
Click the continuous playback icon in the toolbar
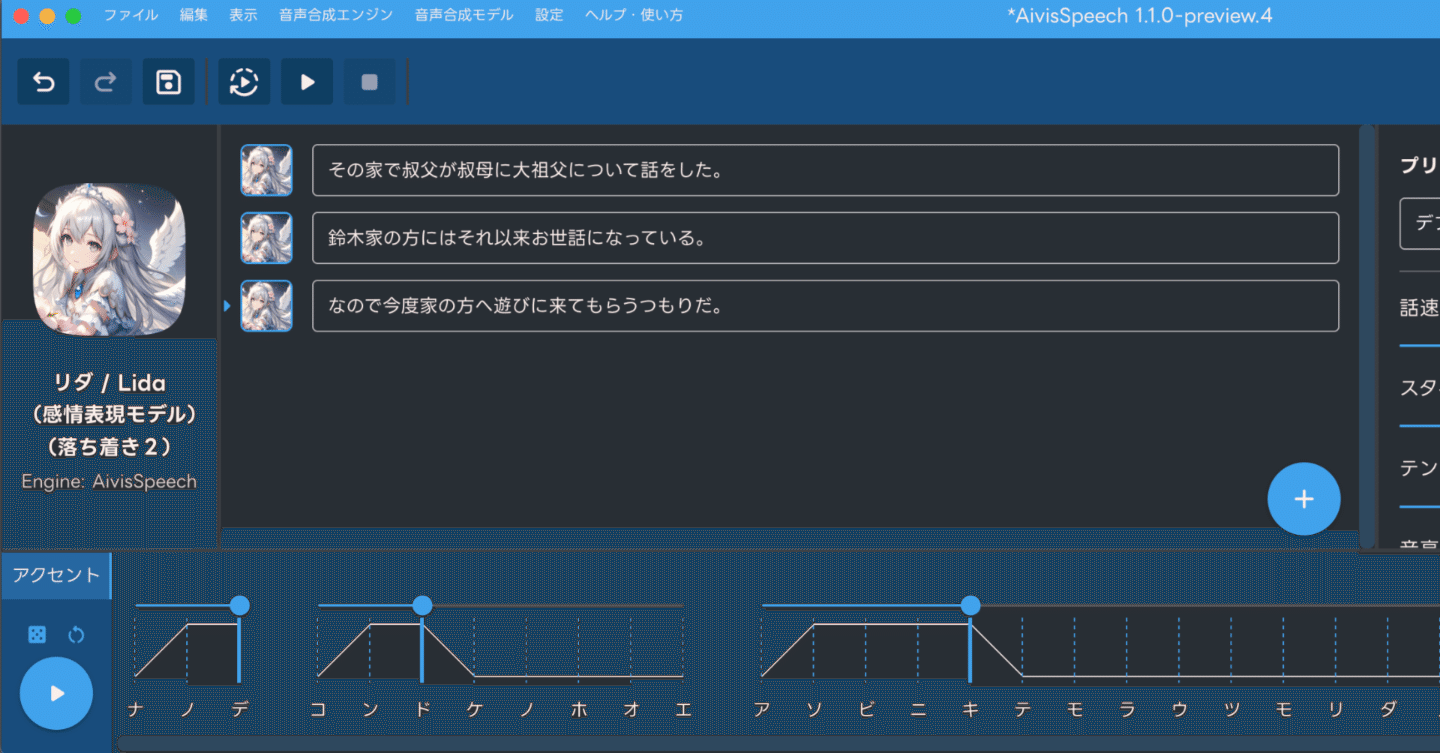pos(244,81)
